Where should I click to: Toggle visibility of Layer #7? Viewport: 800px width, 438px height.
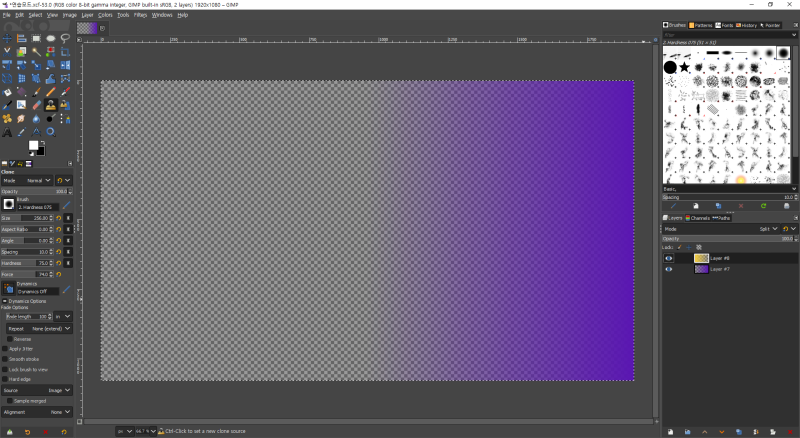coord(668,269)
